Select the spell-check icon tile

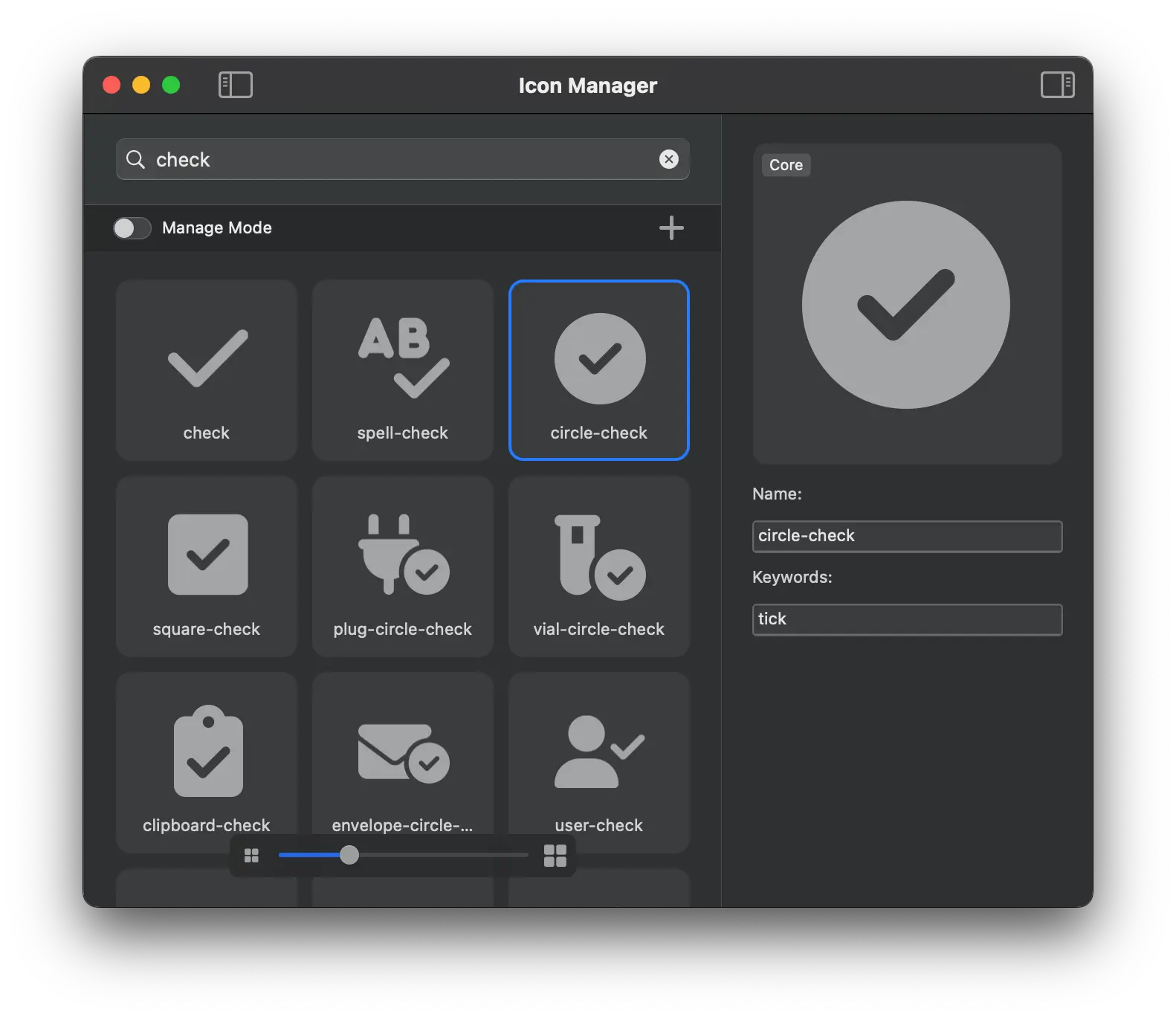[403, 370]
